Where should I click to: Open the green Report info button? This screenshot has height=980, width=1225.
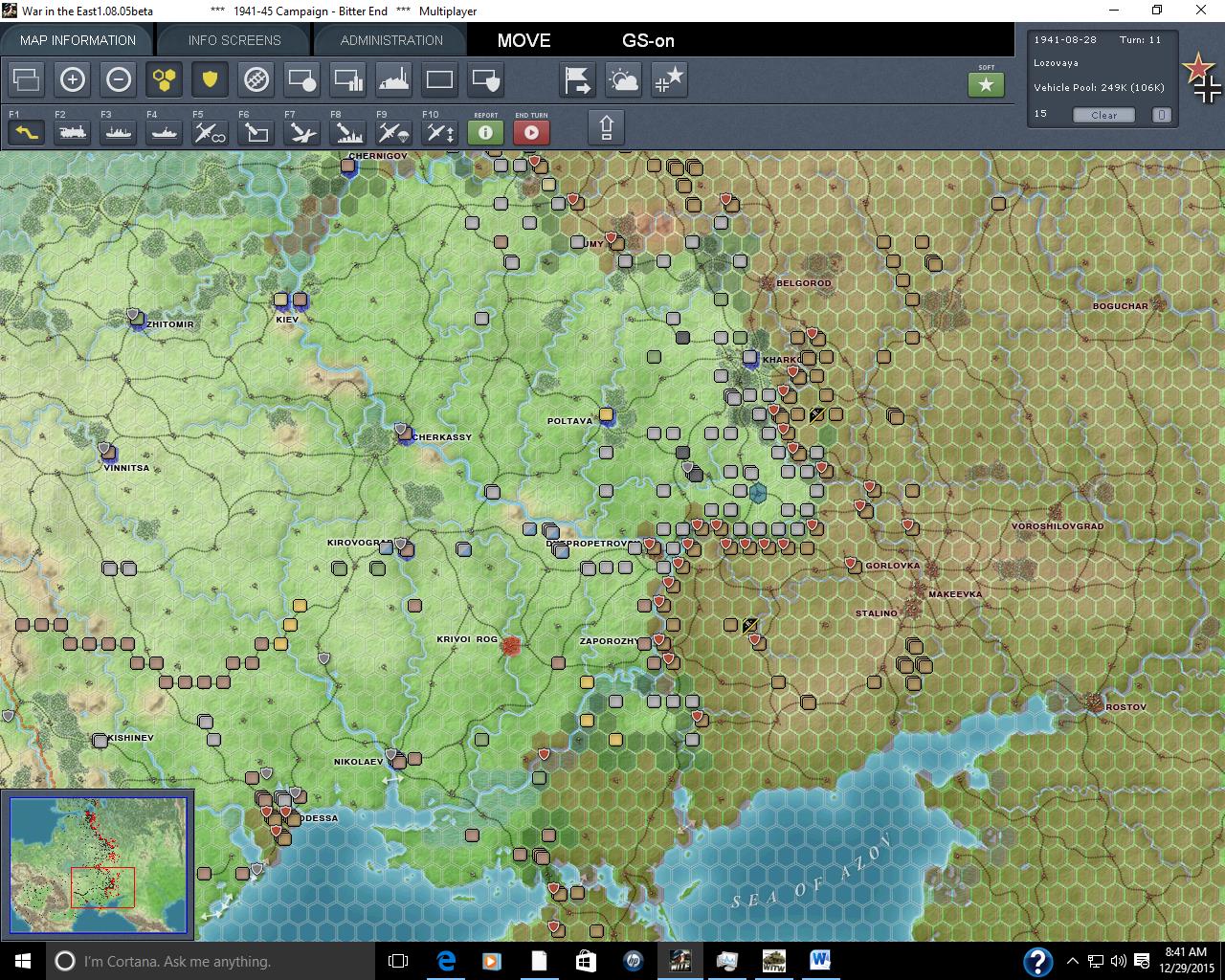486,132
